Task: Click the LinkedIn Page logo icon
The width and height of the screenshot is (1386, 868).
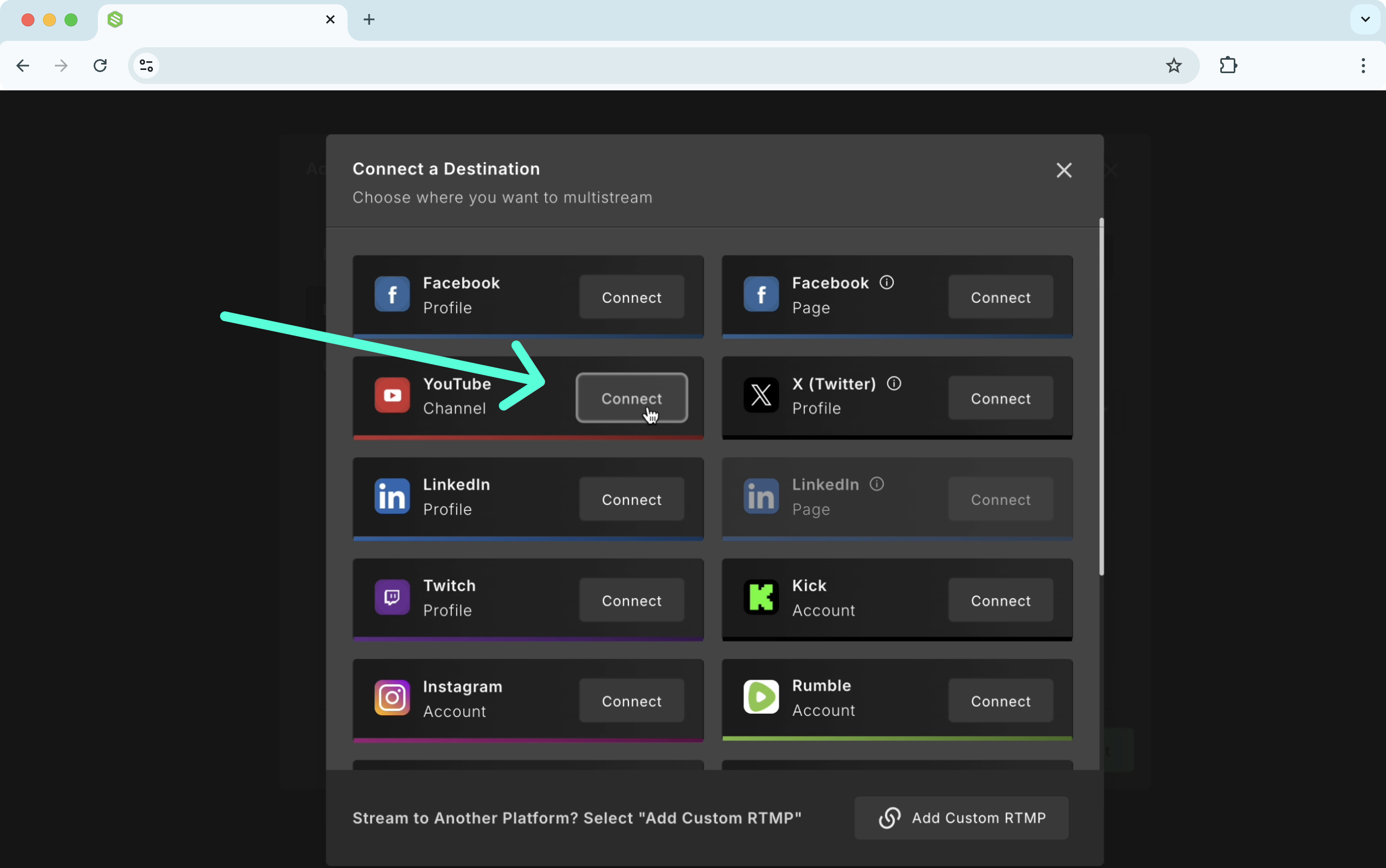Action: coord(761,496)
